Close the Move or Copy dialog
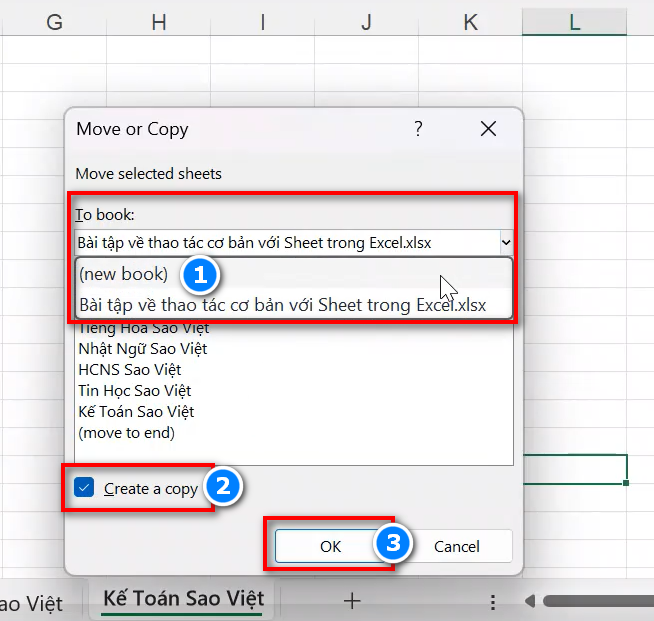The image size is (654, 621). [488, 129]
